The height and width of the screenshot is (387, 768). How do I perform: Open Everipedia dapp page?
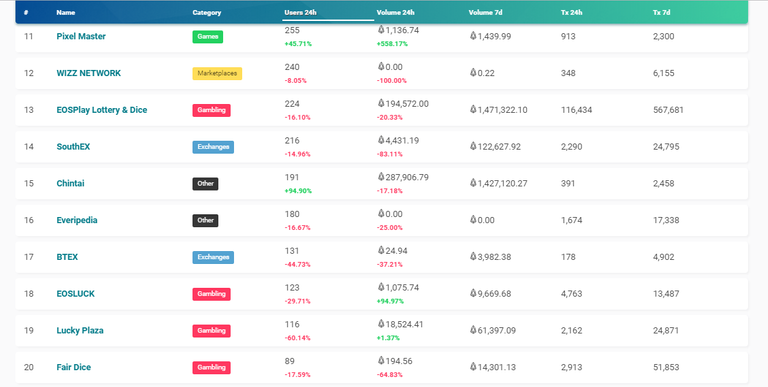point(77,220)
